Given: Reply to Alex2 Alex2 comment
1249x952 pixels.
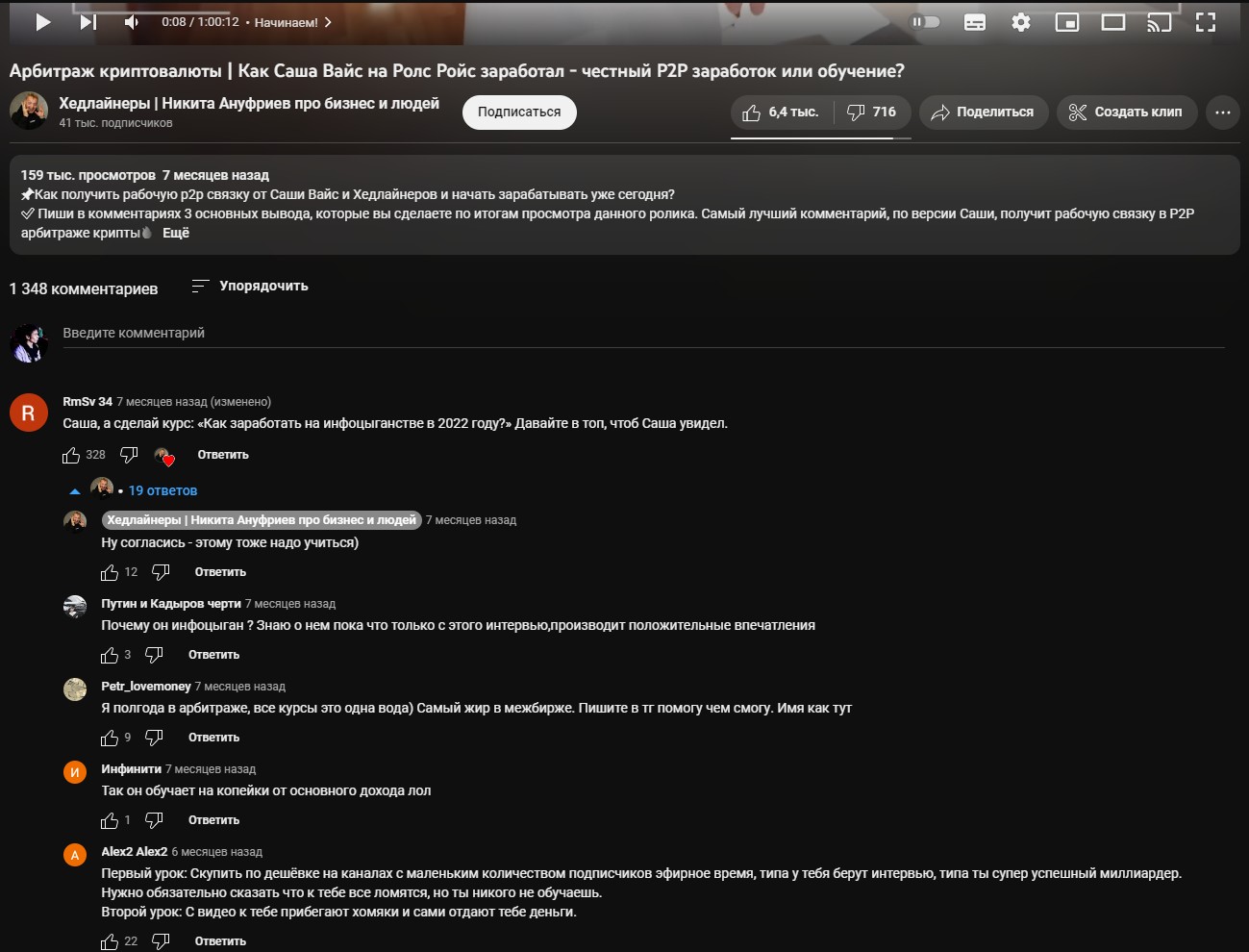Looking at the screenshot, I should coord(220,941).
